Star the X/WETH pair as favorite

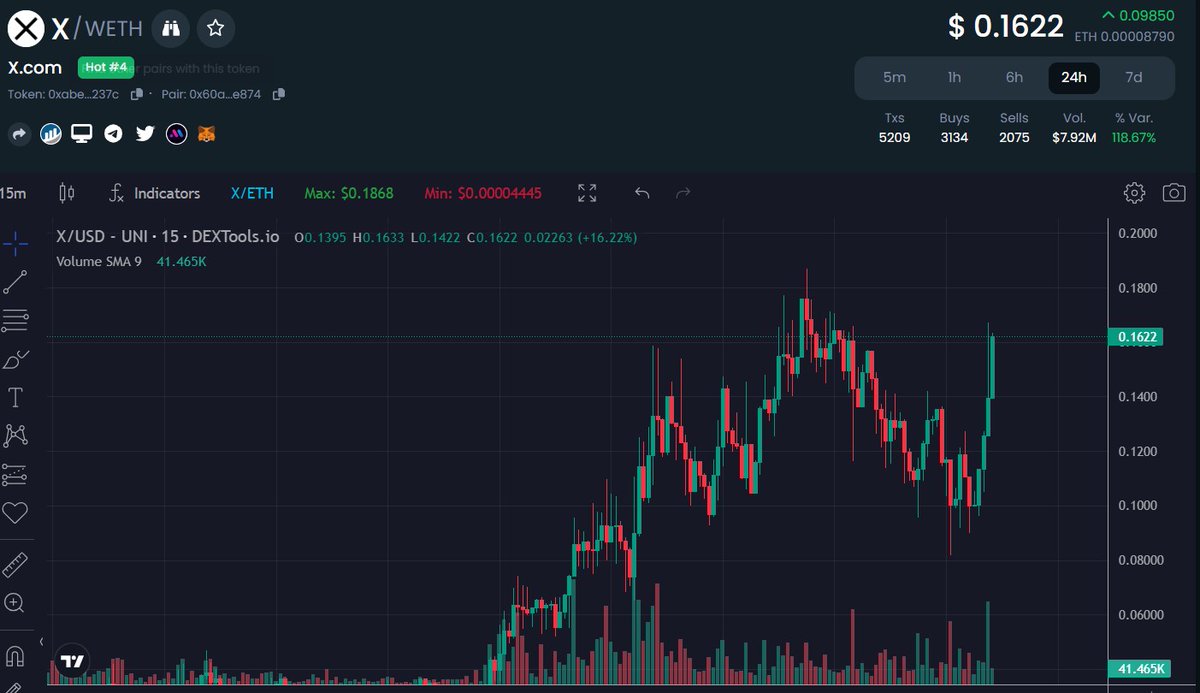coord(216,29)
